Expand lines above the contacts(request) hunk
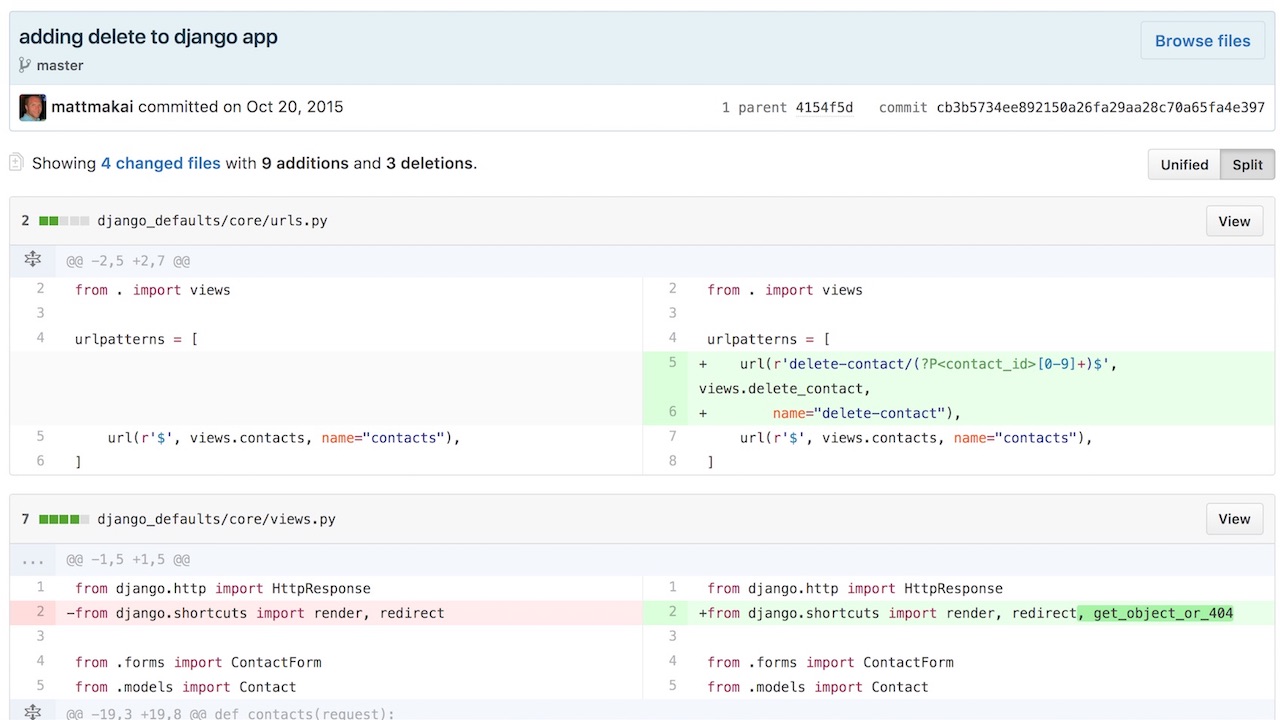The height and width of the screenshot is (720, 1280). (x=33, y=711)
